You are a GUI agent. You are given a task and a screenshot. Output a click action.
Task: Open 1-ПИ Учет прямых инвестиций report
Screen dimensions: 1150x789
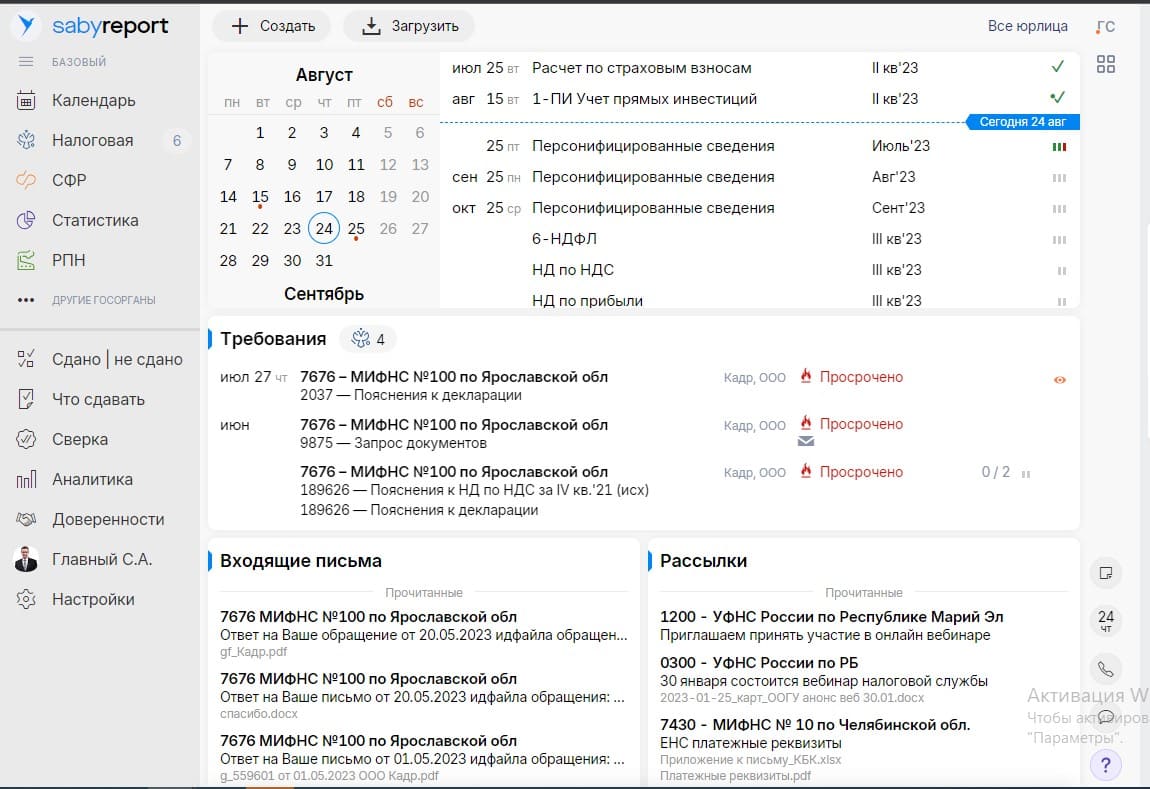[x=644, y=99]
